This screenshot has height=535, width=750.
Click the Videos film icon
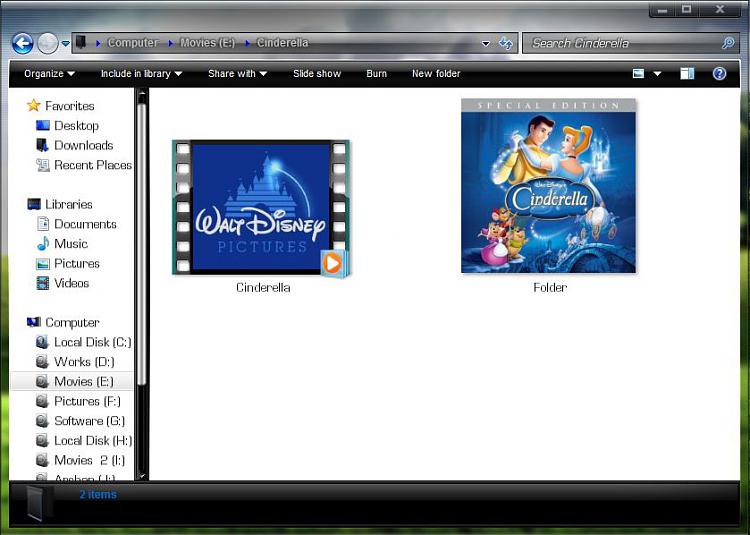tap(43, 283)
